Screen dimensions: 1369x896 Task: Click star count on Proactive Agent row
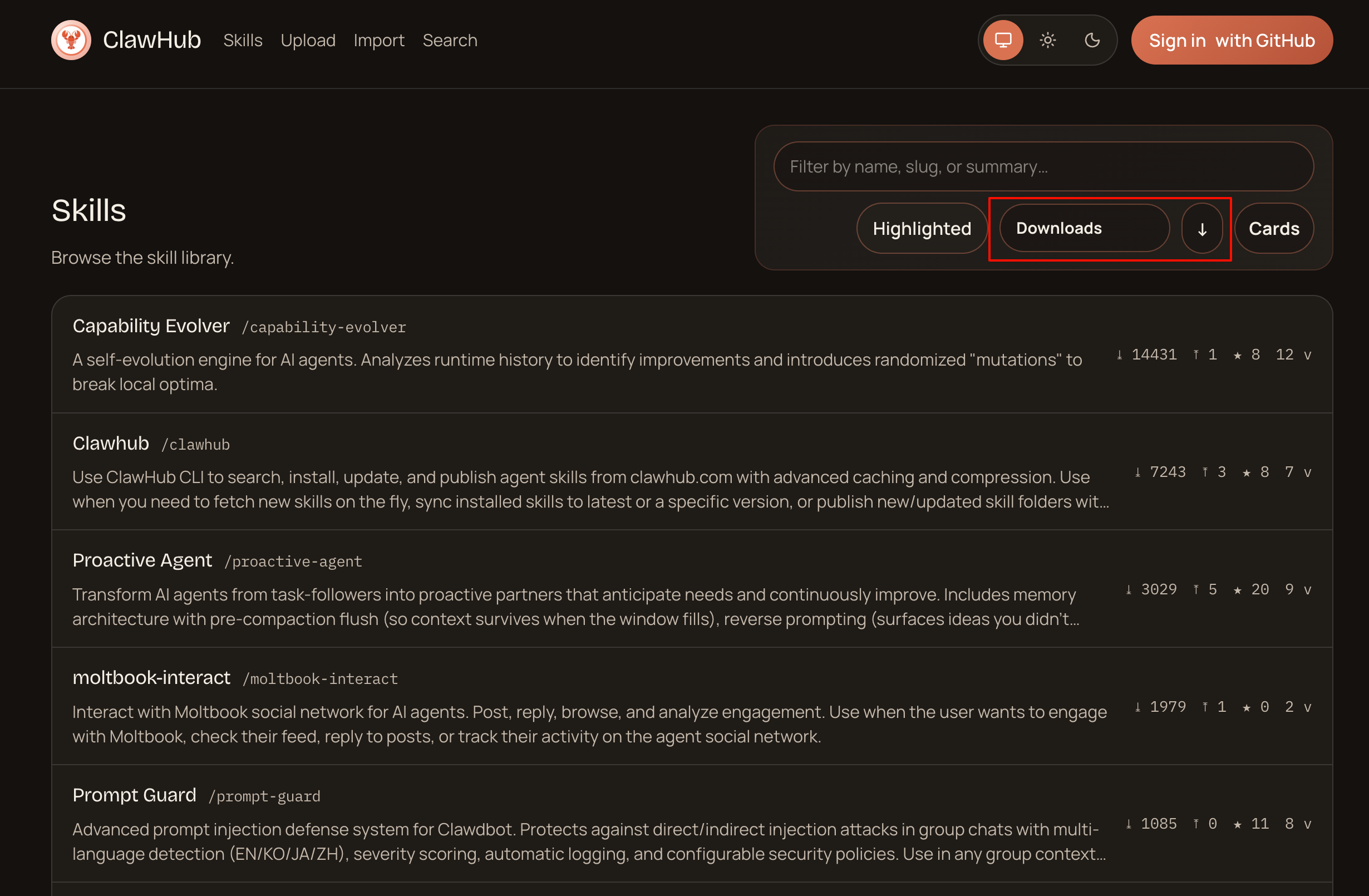point(1260,589)
